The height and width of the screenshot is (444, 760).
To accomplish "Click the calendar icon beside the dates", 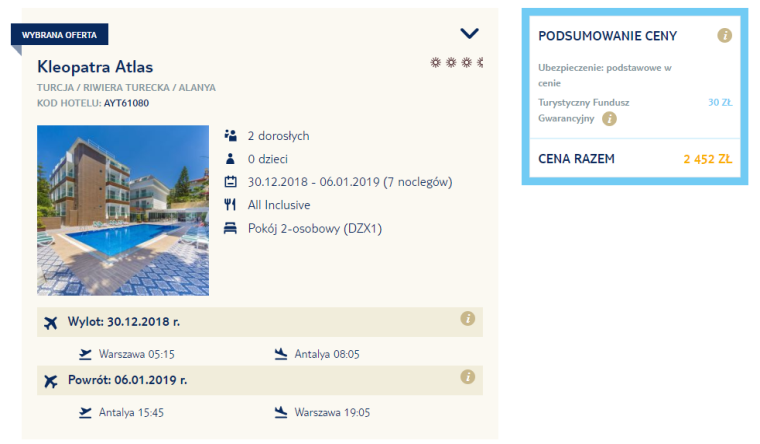I will click(230, 182).
